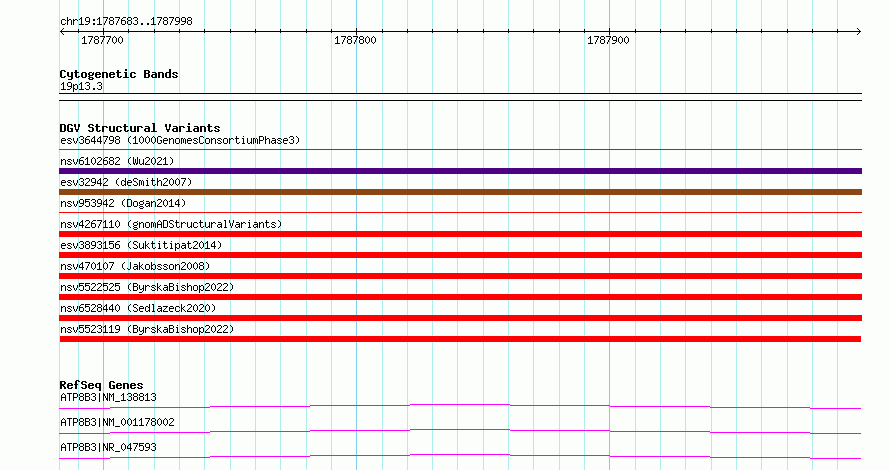Click the RefSeq Genes track heading
The image size is (890, 470).
[x=101, y=385]
